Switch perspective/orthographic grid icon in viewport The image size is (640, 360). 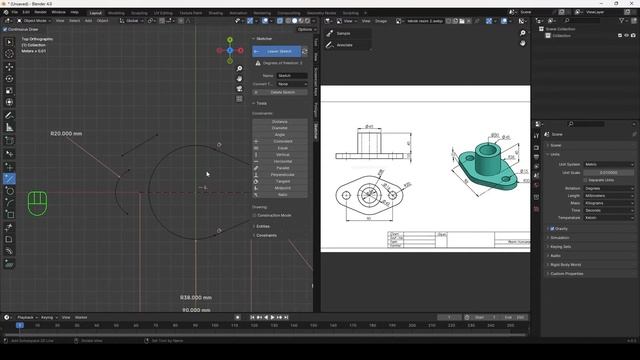click(x=239, y=99)
